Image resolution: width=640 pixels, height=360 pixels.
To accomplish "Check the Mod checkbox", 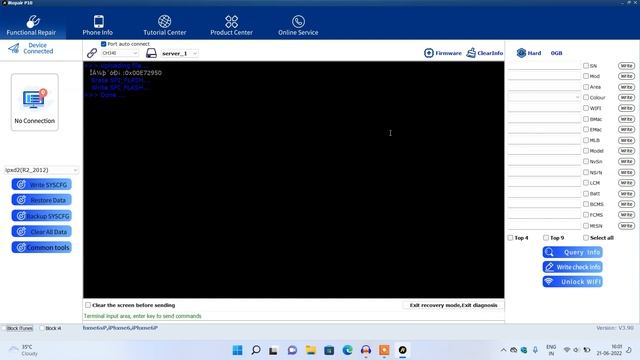I will tap(586, 76).
